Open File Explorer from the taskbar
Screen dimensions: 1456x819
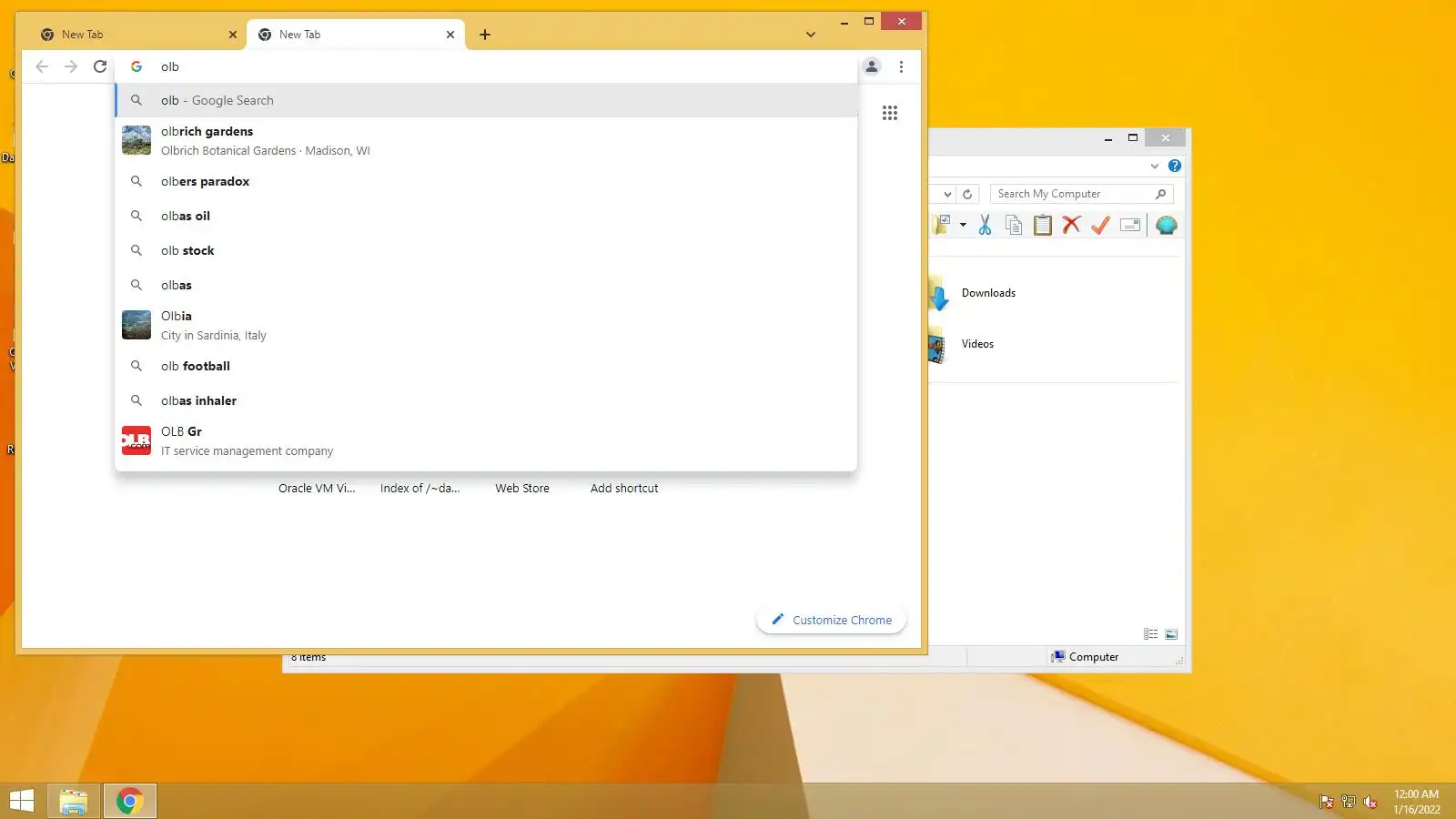[x=74, y=801]
